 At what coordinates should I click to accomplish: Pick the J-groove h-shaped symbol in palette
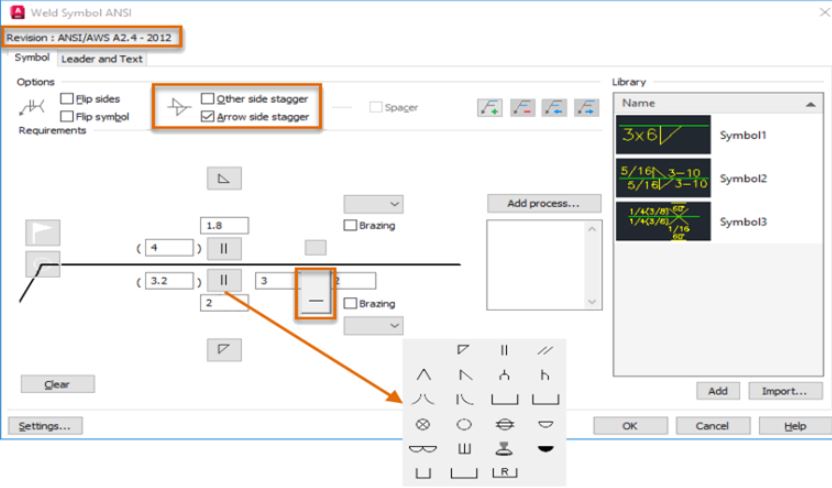545,374
